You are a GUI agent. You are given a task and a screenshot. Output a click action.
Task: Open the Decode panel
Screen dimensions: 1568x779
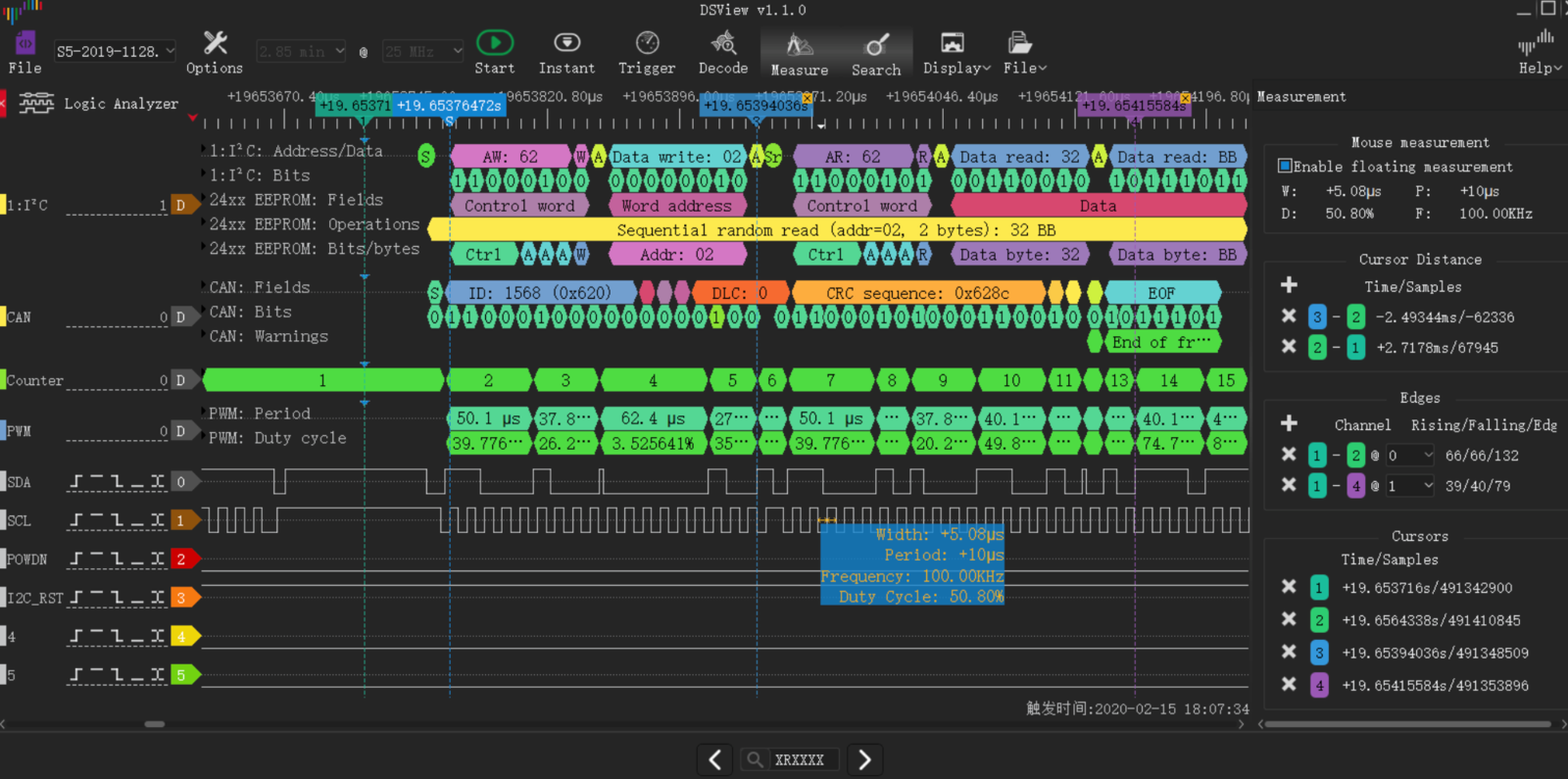723,52
